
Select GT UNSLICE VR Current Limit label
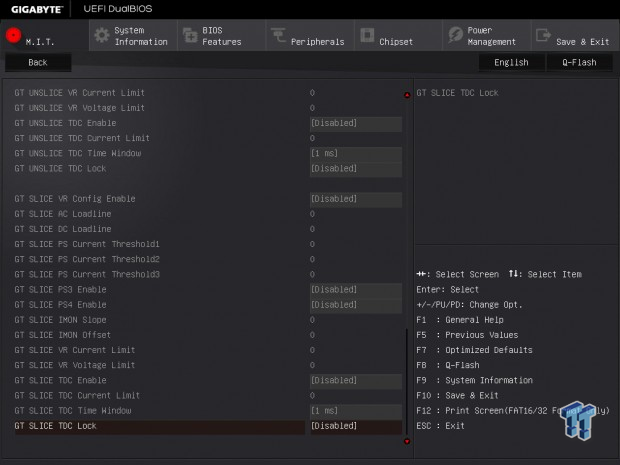pos(79,93)
